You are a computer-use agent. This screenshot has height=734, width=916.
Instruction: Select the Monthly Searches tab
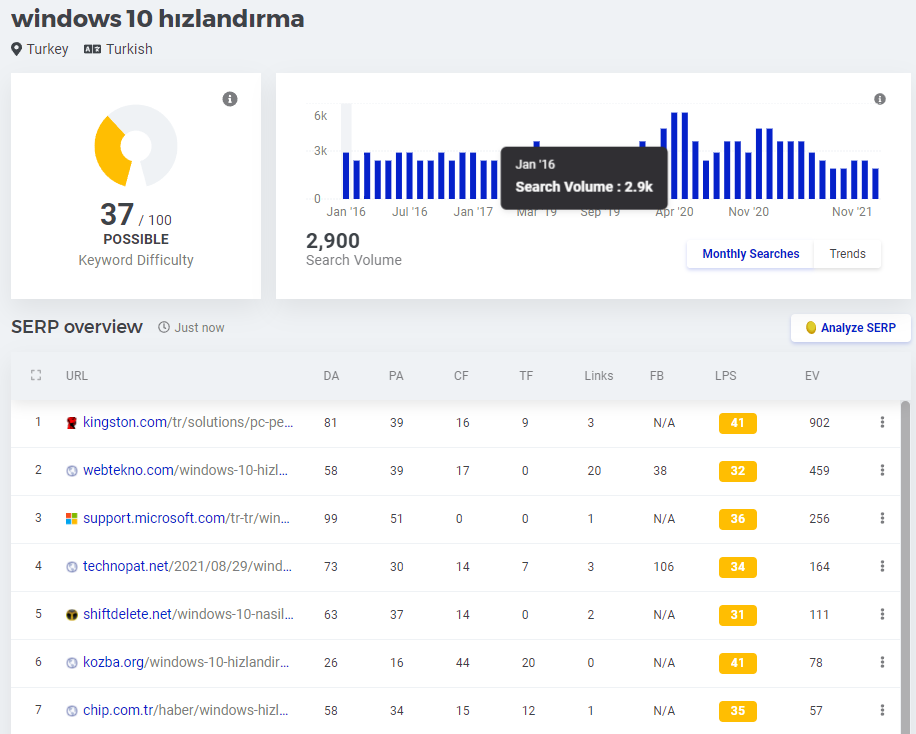point(750,254)
